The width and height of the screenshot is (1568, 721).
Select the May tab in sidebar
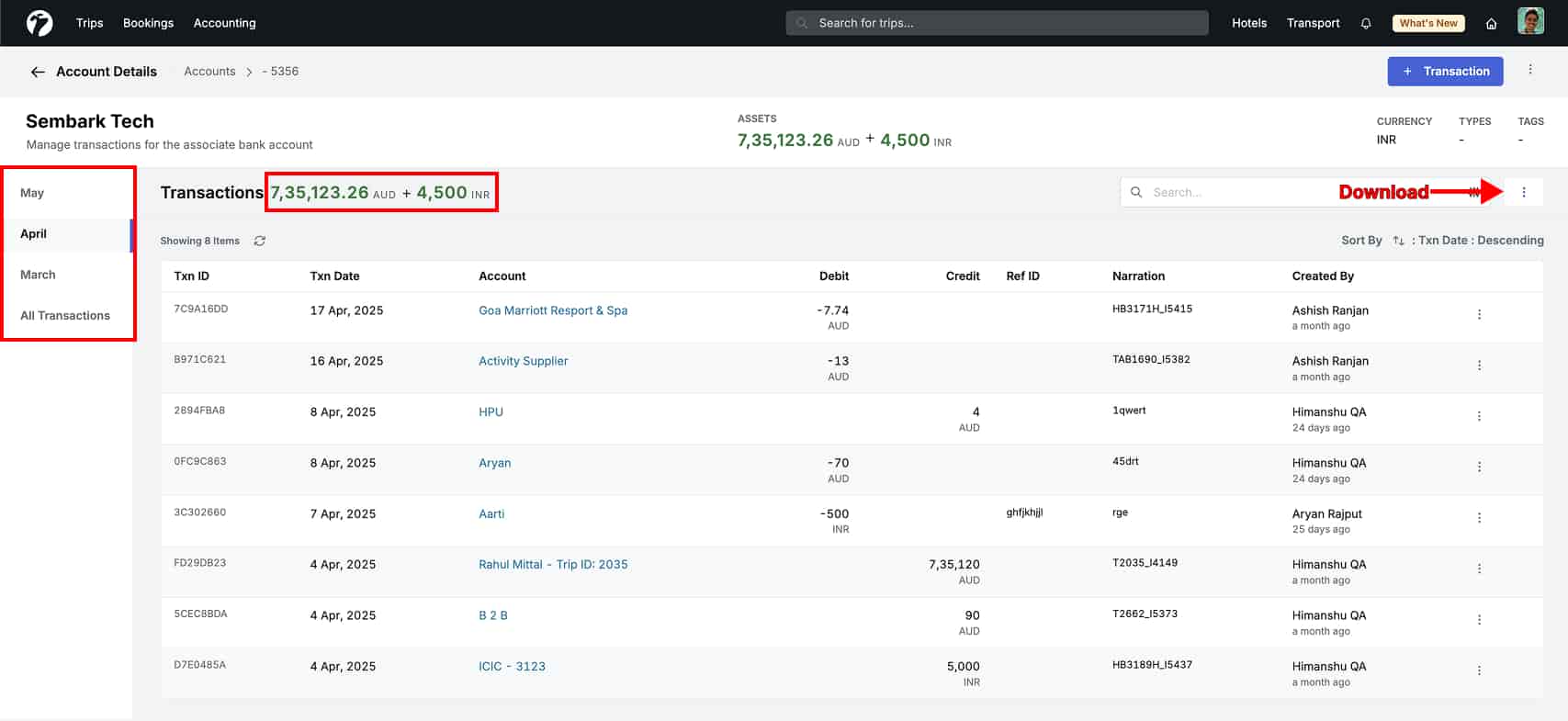pos(32,193)
